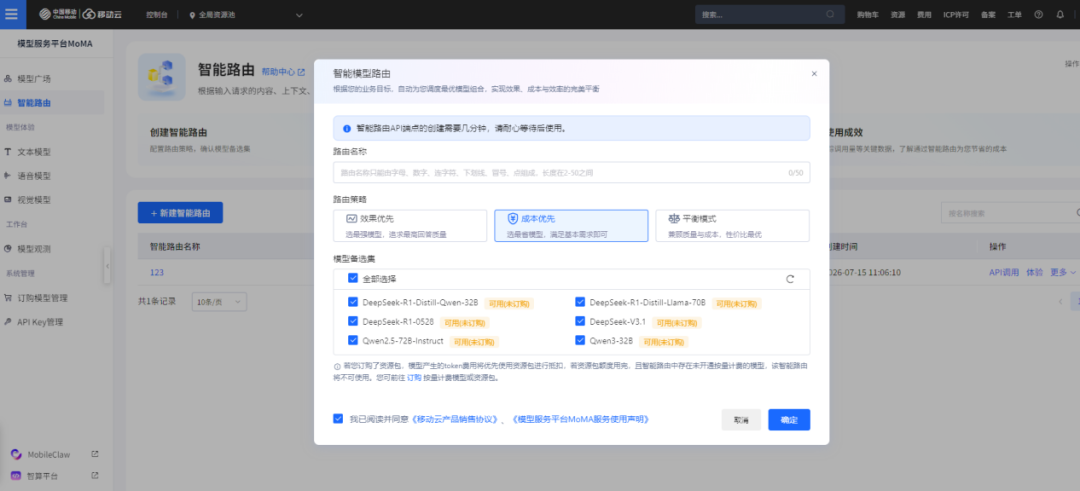The width and height of the screenshot is (1080, 491).
Task: Click API调用 for route 123
Action: tap(1004, 273)
